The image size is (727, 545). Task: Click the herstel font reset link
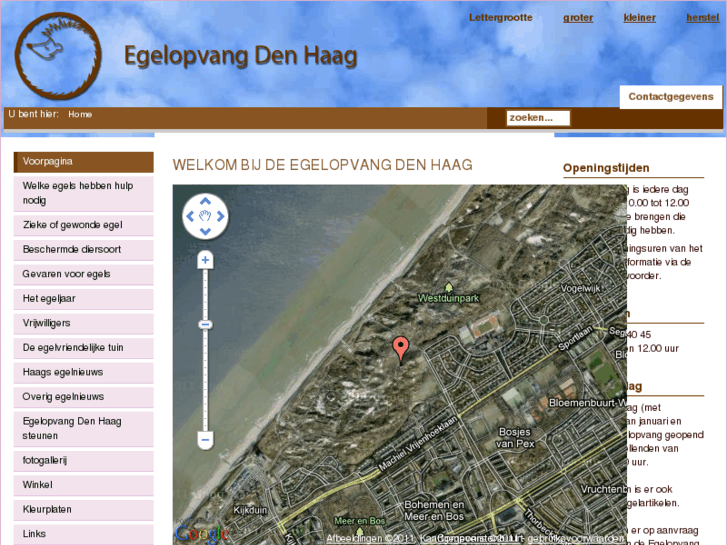(702, 18)
